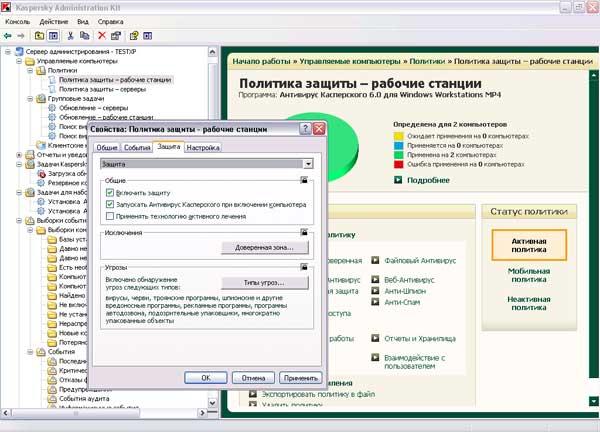
Task: Open the Подробнее link
Action: pos(428,180)
